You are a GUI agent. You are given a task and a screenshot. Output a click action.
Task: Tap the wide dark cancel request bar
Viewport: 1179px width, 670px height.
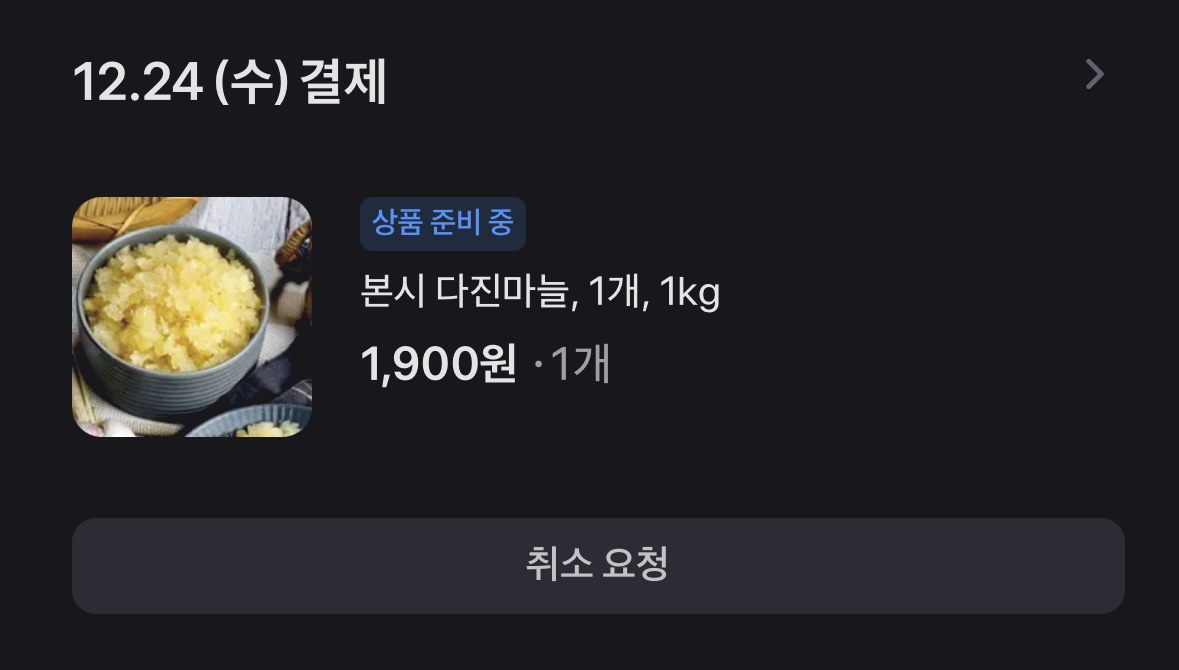point(598,565)
